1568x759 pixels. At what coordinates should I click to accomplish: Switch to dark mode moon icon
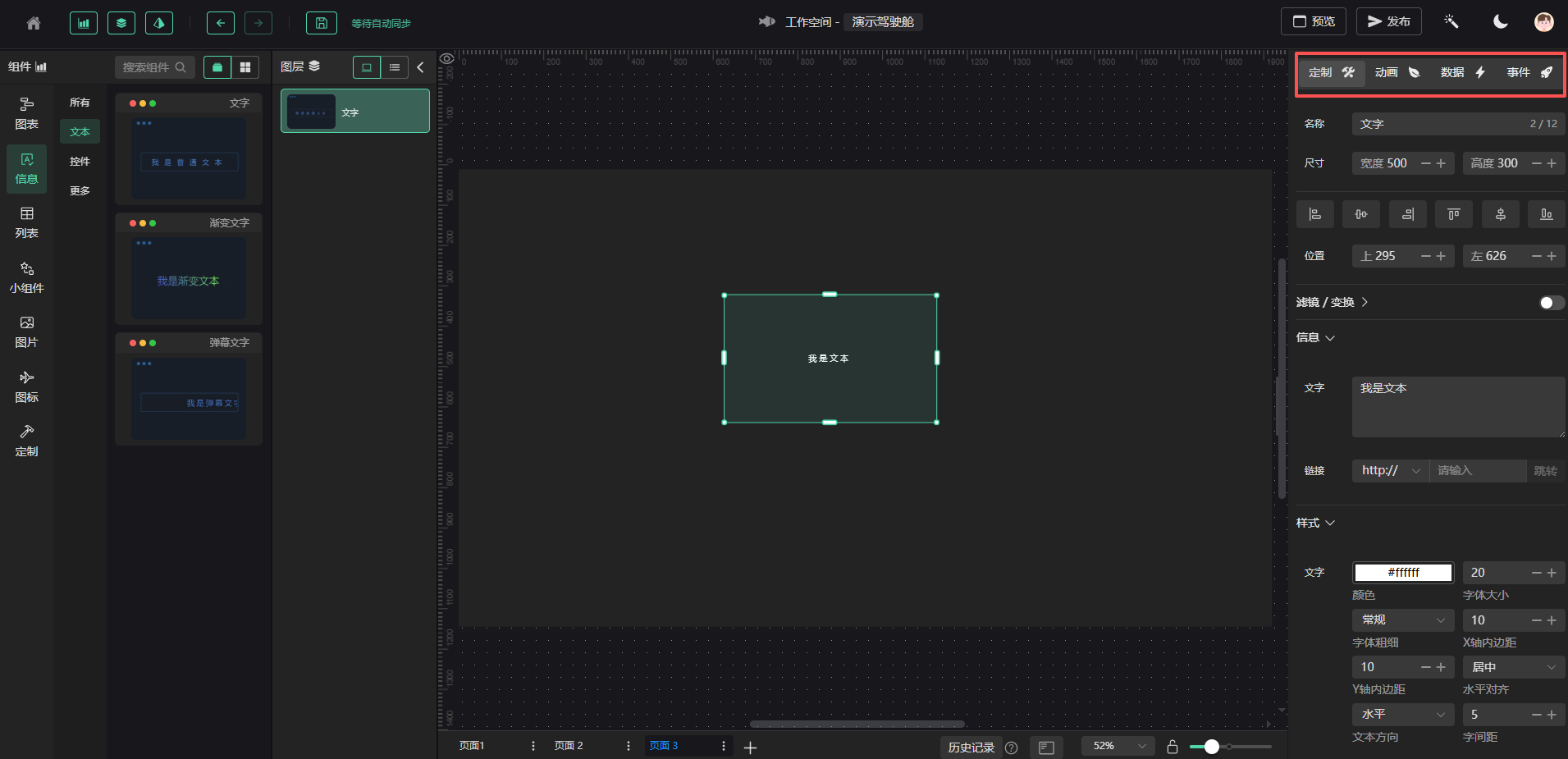click(1500, 21)
